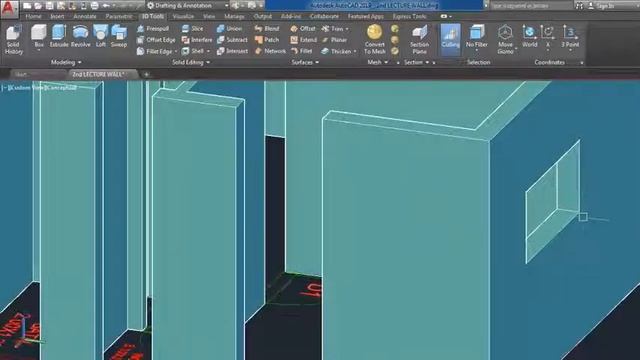Run the Interfere check tool
Viewport: 640px width, 360px height.
tap(197, 40)
